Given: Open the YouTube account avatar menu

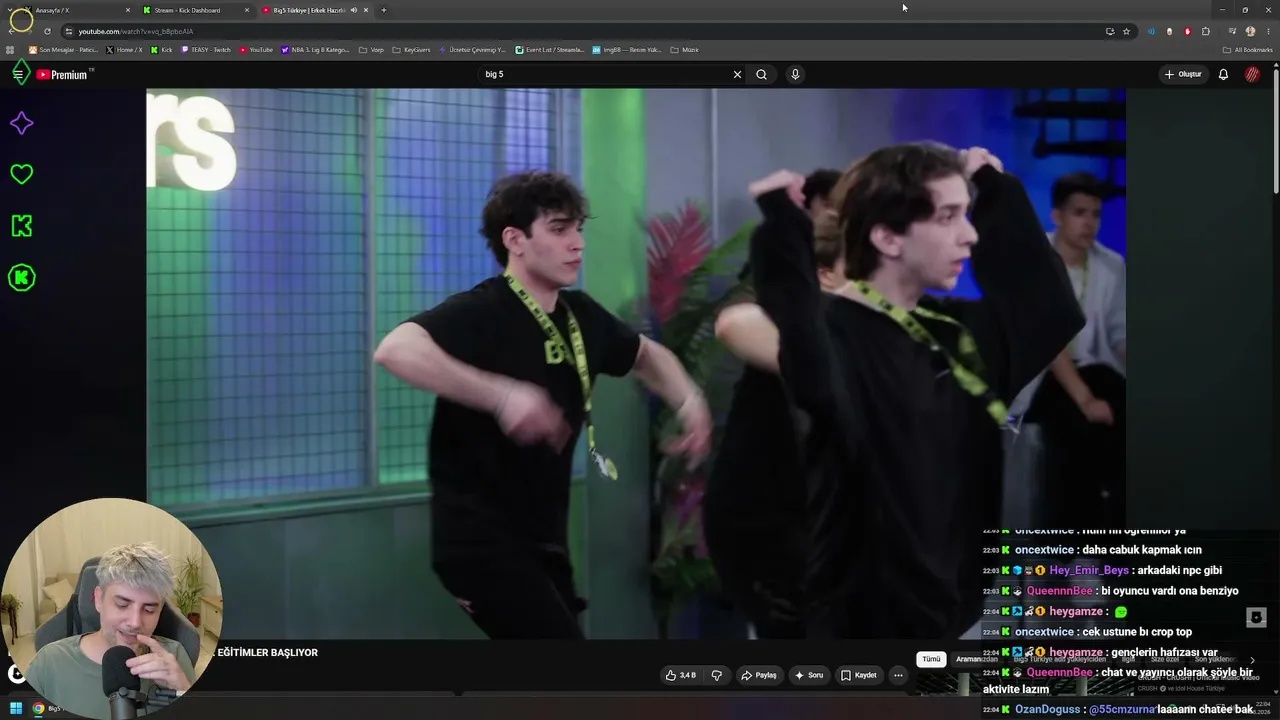Looking at the screenshot, I should tap(1252, 74).
